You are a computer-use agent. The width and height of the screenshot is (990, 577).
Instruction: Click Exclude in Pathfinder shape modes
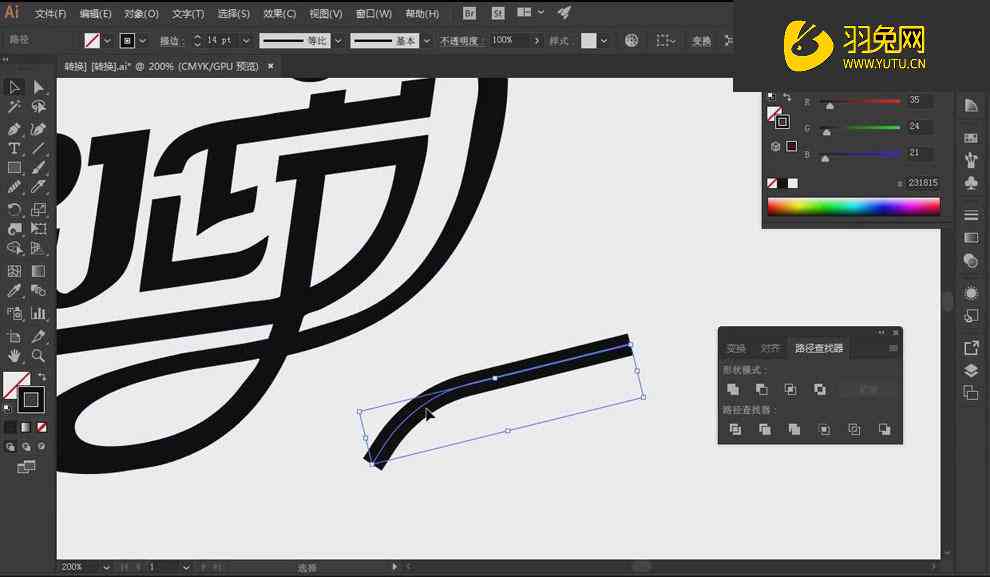click(820, 390)
